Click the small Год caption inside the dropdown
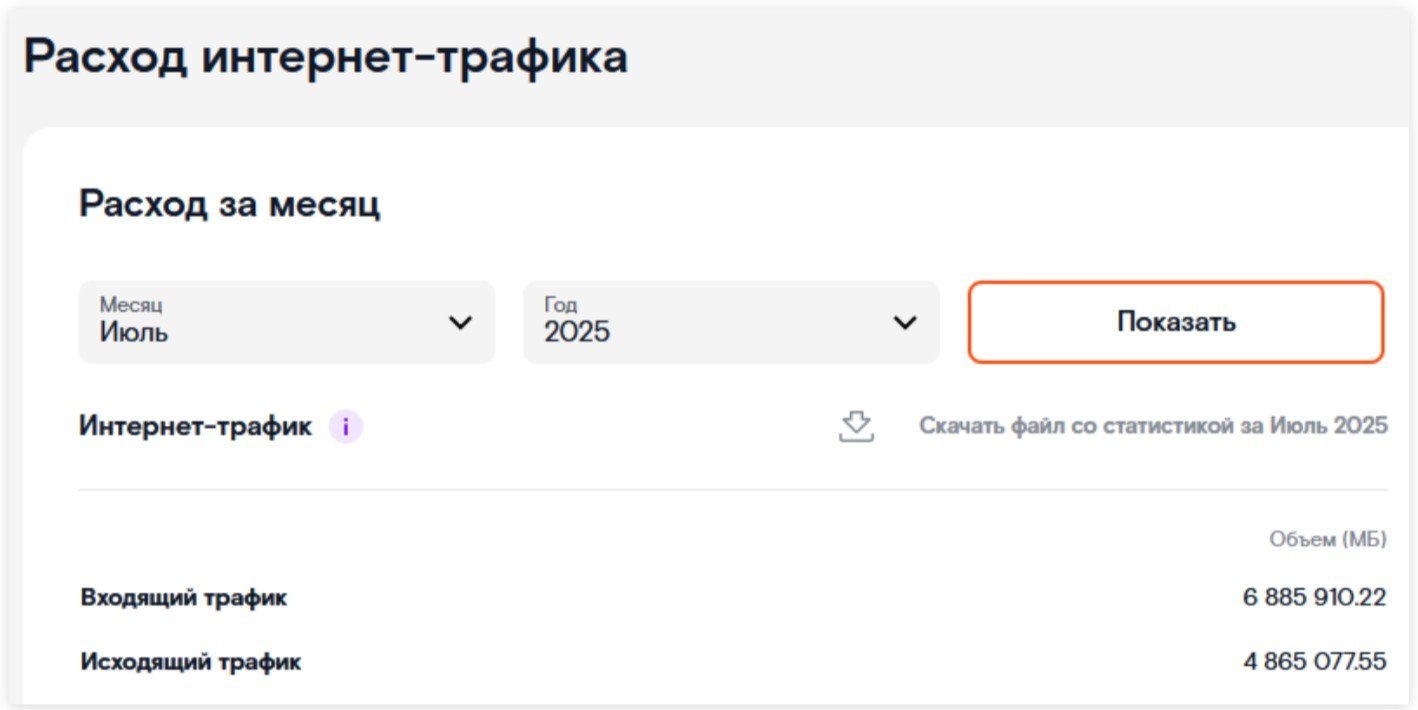Screen dimensions: 1418x710 (x=561, y=304)
